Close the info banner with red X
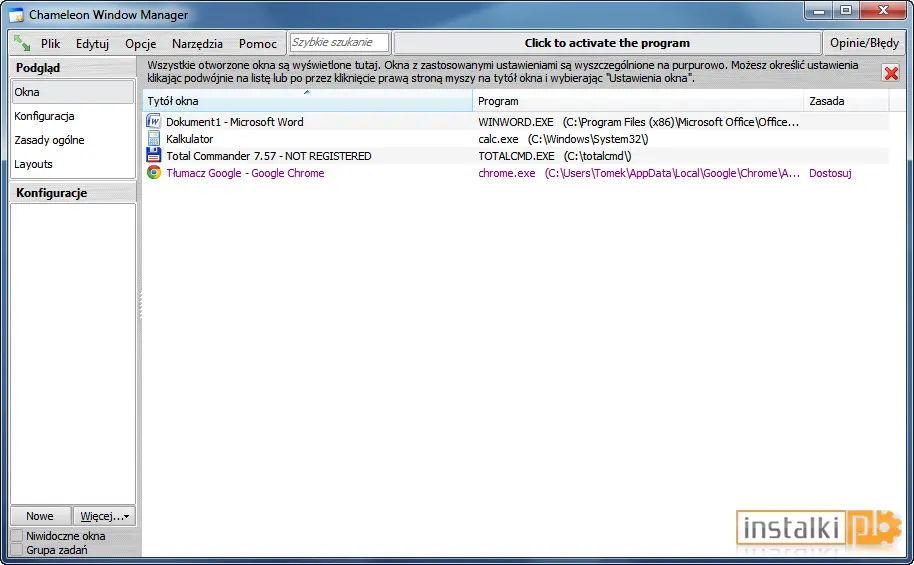This screenshot has width=914, height=565. click(x=891, y=73)
